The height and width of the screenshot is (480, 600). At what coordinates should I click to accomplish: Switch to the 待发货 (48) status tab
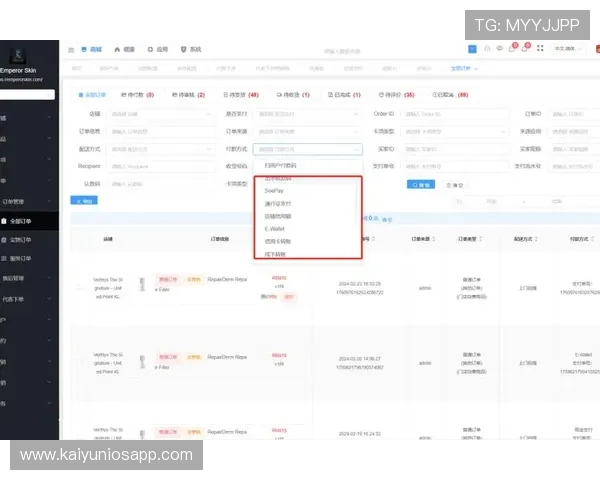click(x=241, y=95)
